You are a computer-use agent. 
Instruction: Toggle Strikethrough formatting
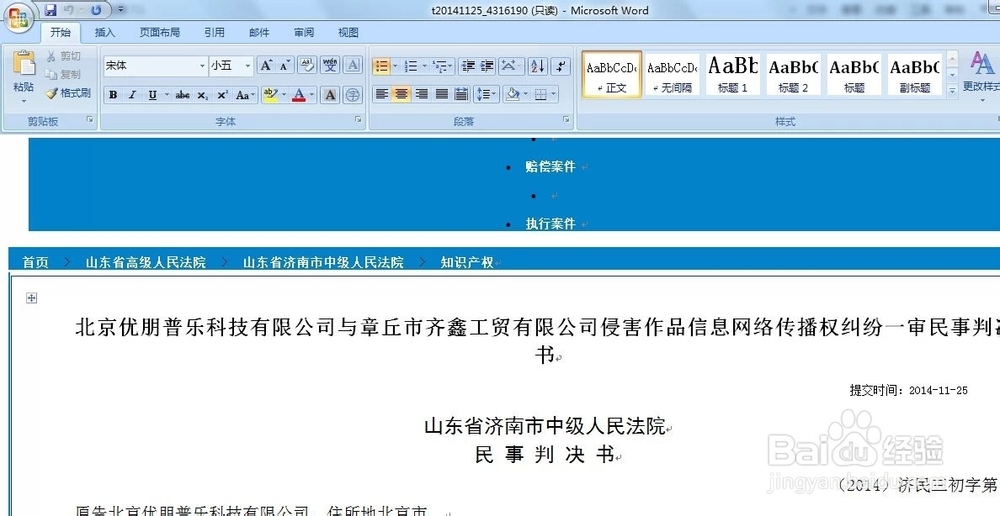click(182, 95)
